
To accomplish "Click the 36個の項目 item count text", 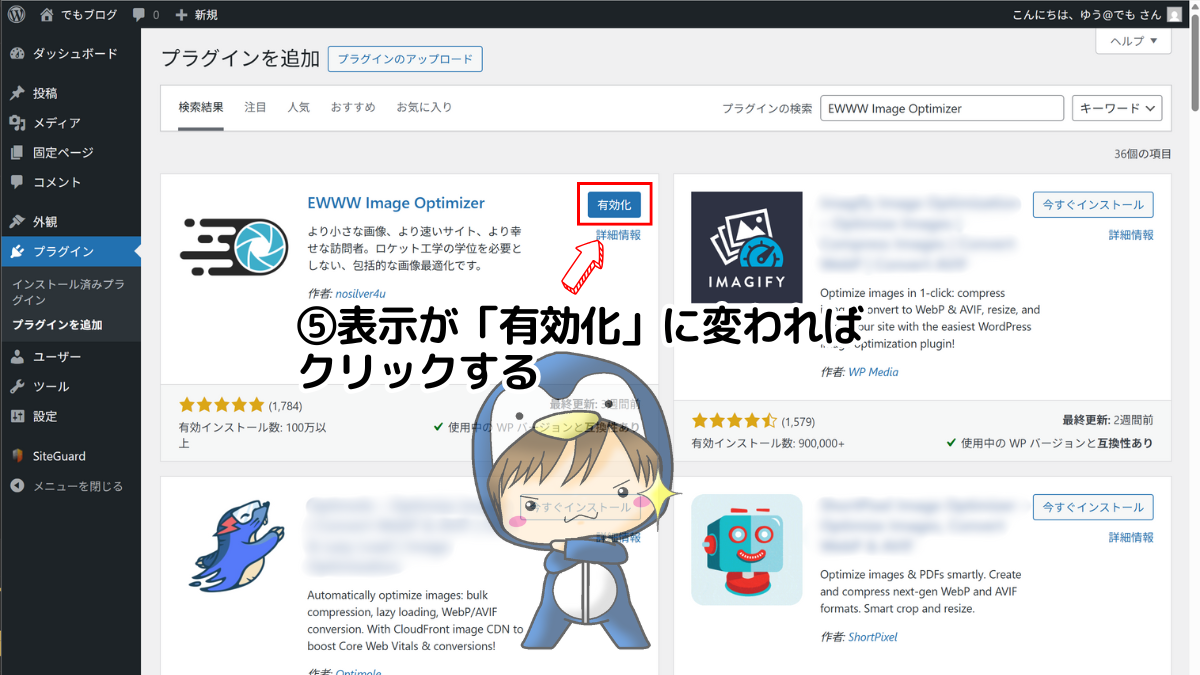I will pos(1143,154).
